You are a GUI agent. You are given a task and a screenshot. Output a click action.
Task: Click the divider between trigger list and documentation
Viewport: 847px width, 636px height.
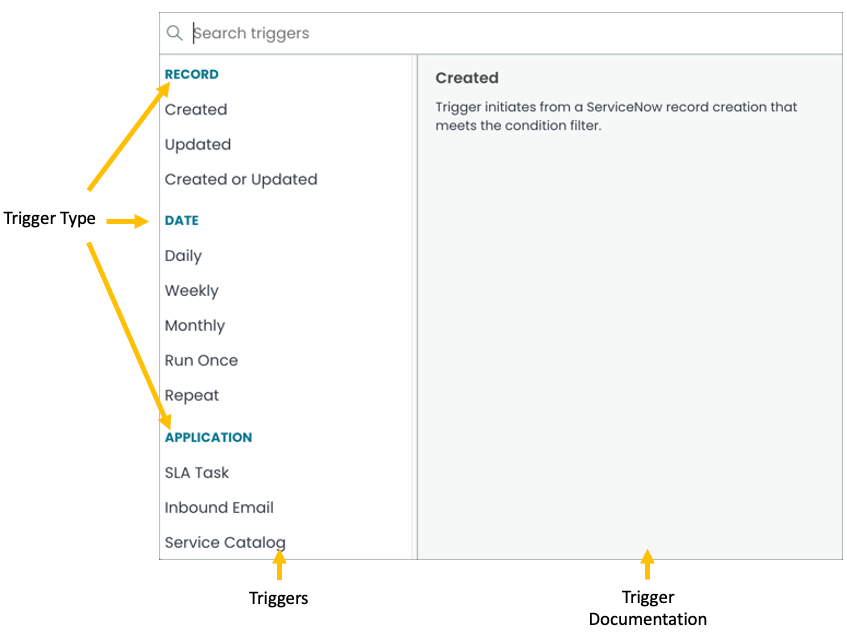point(417,300)
